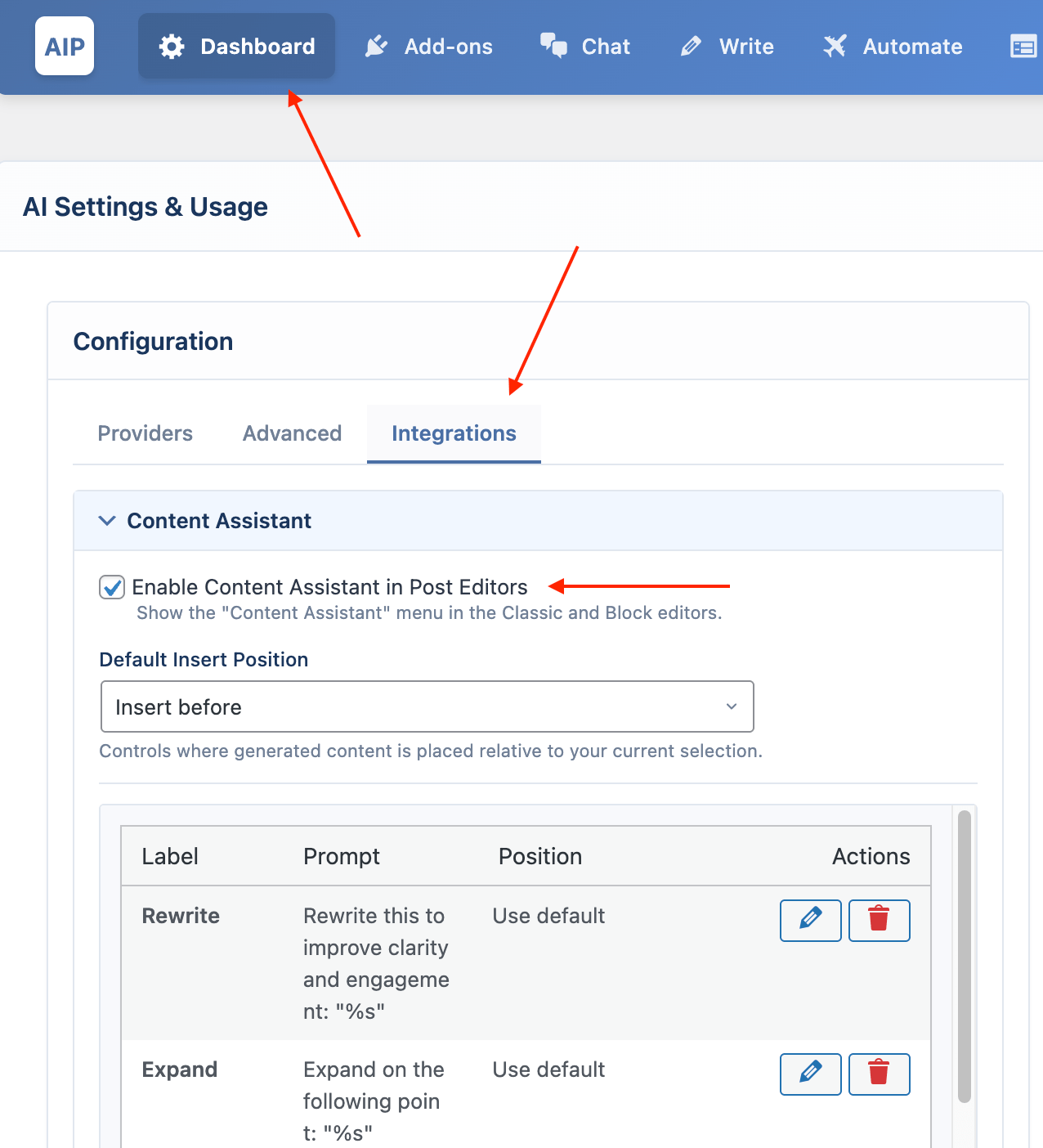
Task: Select the Integrations tab
Action: [454, 433]
